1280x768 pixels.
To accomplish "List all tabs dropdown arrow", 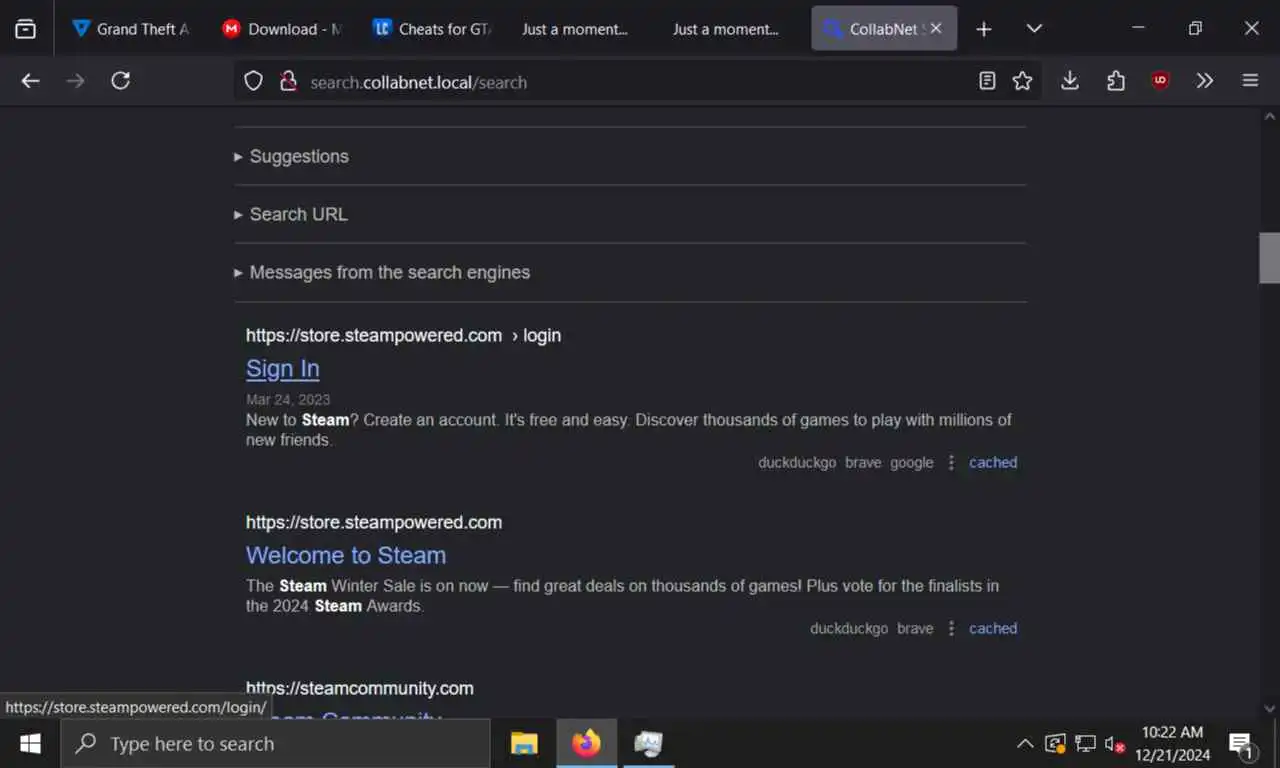I will tap(1034, 29).
